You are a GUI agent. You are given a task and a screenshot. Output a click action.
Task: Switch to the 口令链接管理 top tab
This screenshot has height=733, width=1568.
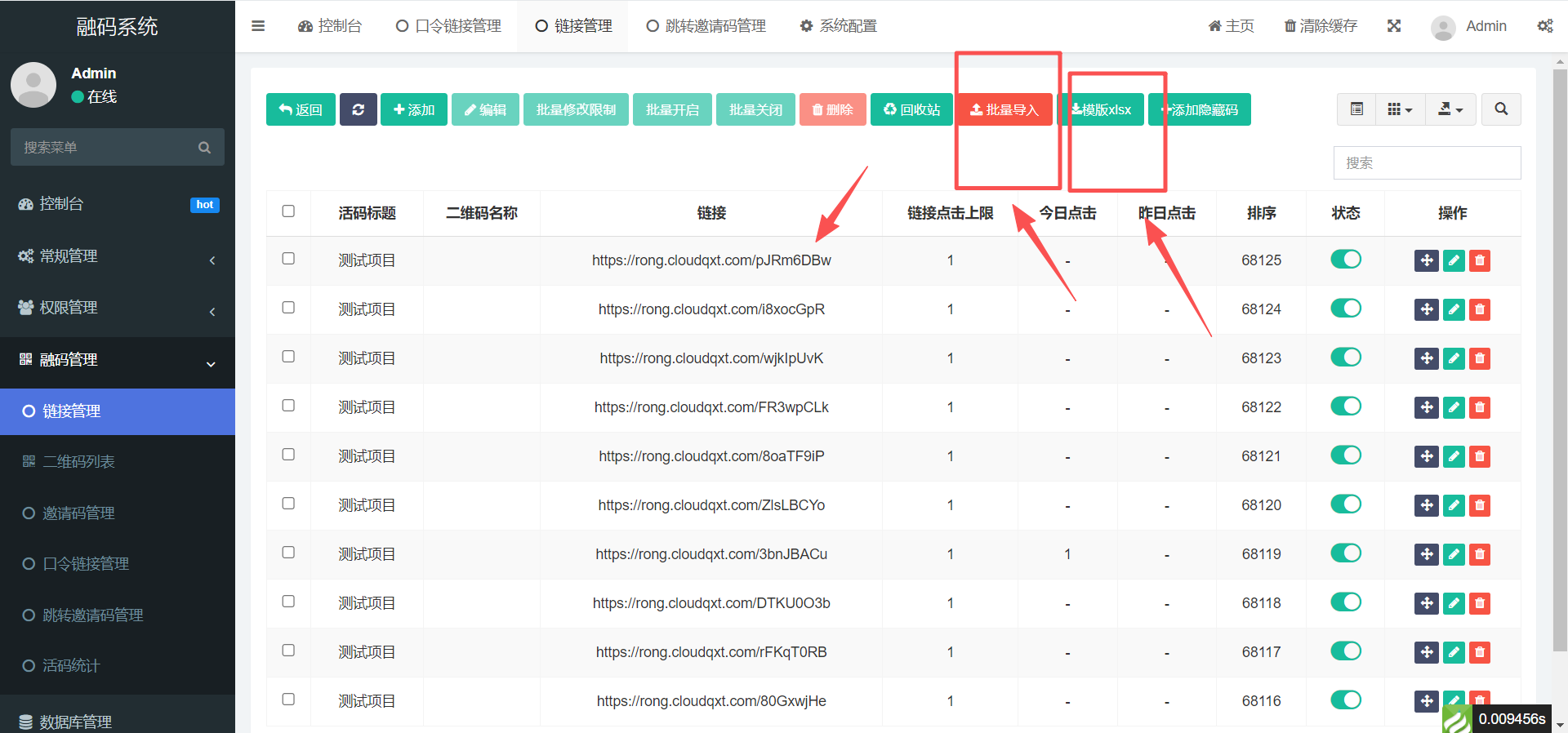[x=448, y=26]
